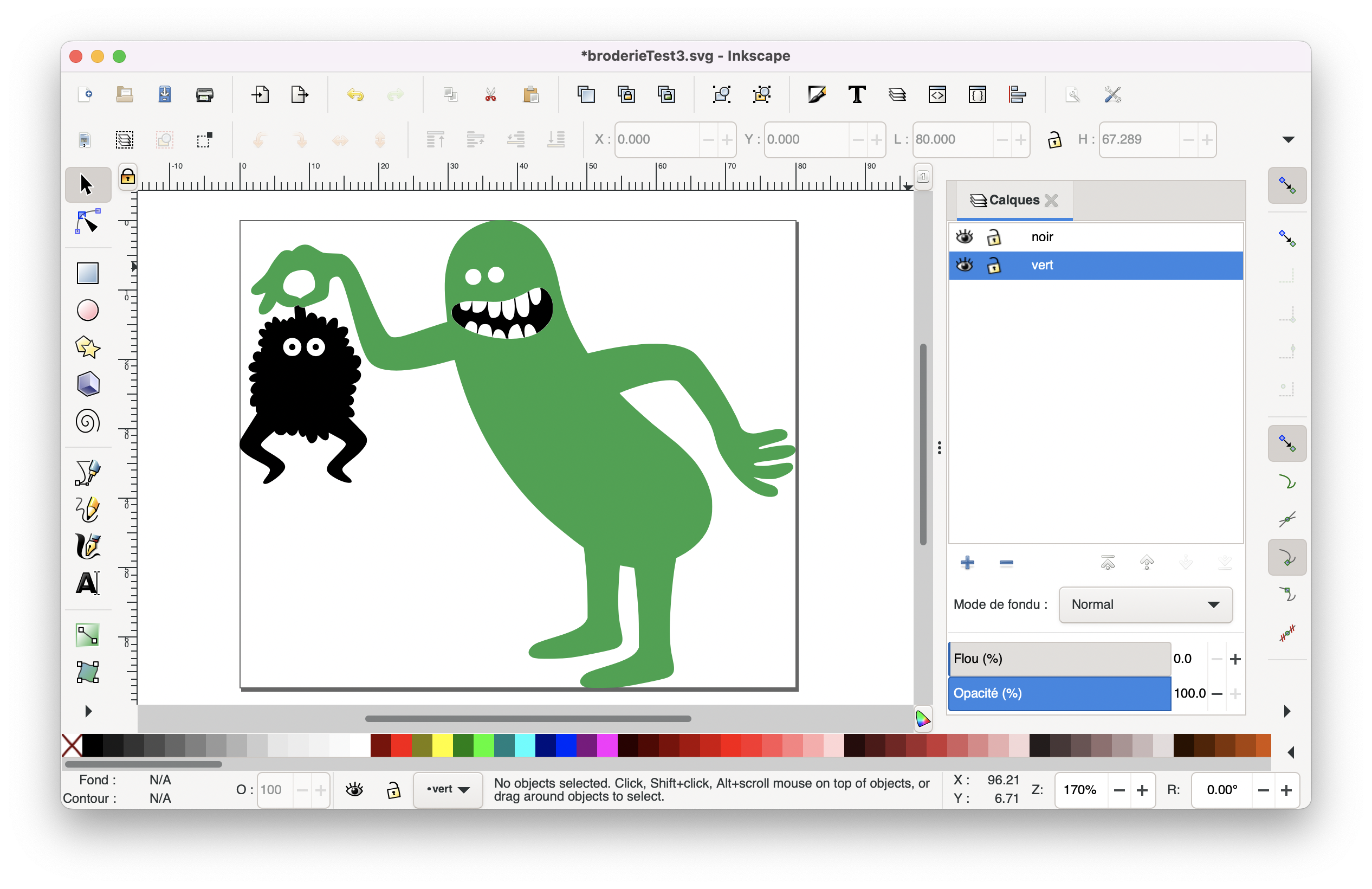Select the Star and polygon tool
The image size is (1372, 889).
(88, 347)
